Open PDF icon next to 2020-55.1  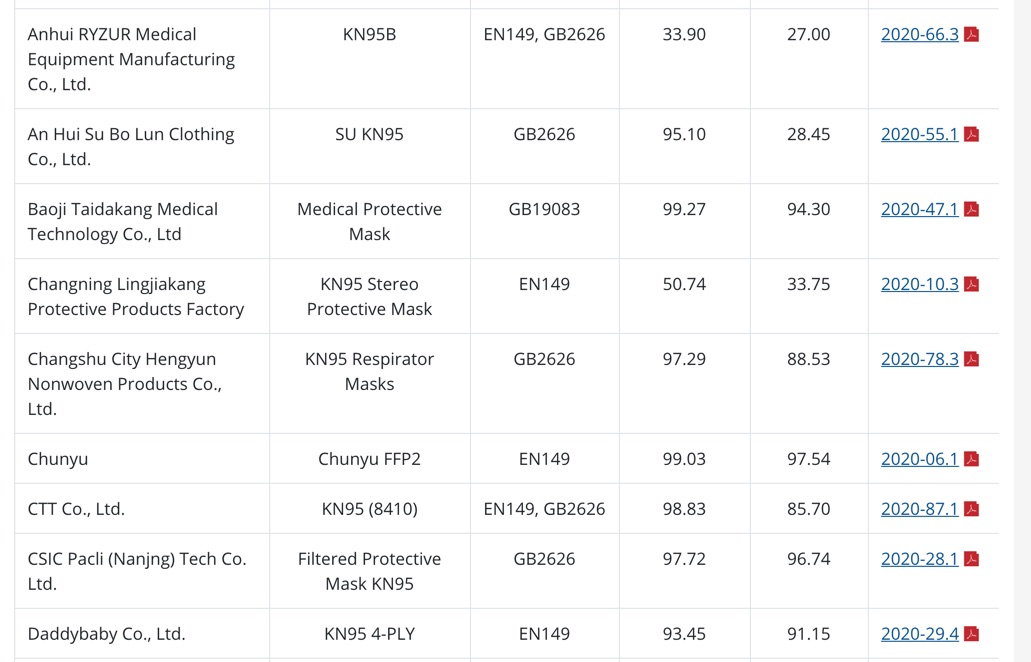(x=971, y=134)
